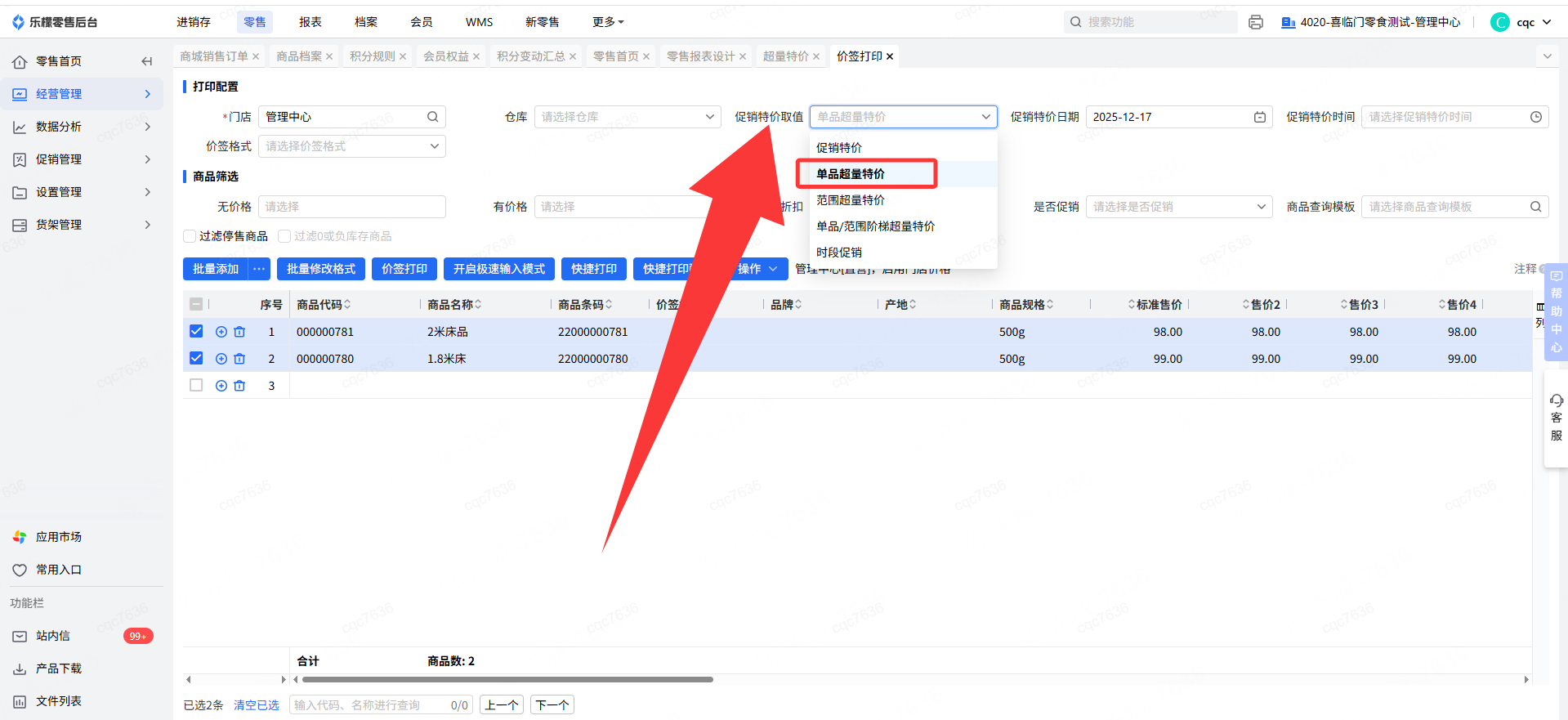Click the 下一个 button
This screenshot has width=1568, height=720.
(x=552, y=705)
